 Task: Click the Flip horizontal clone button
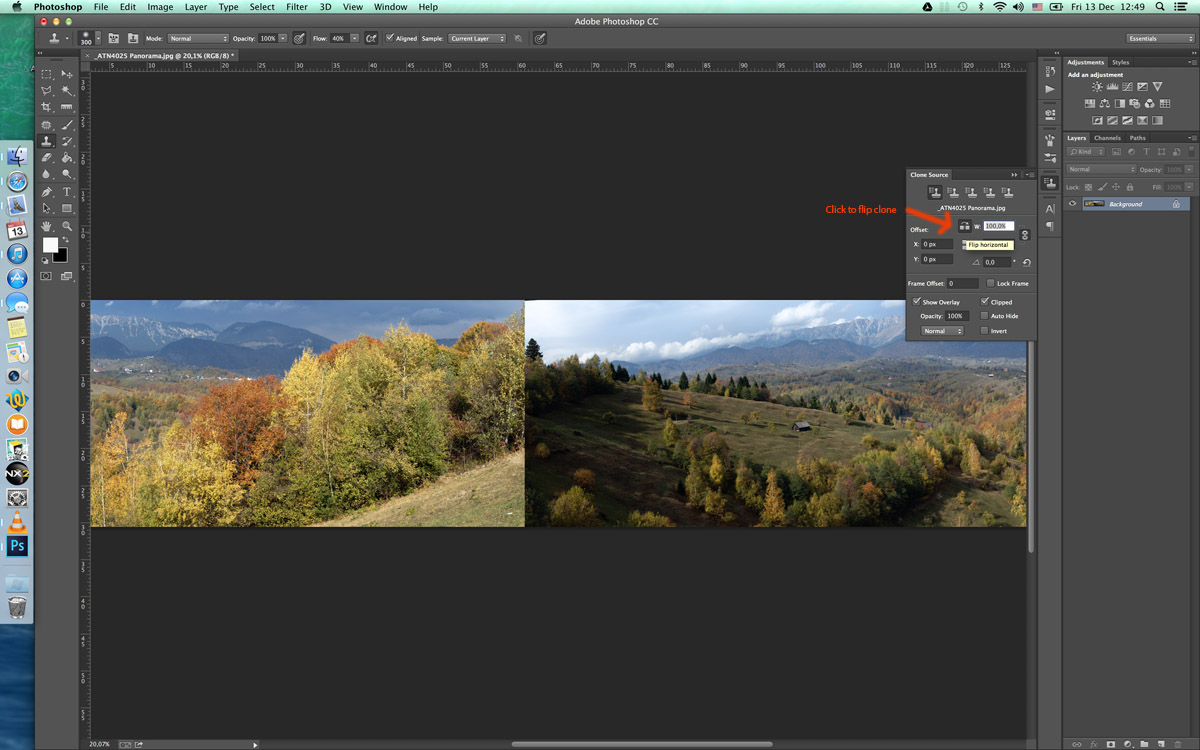(964, 227)
